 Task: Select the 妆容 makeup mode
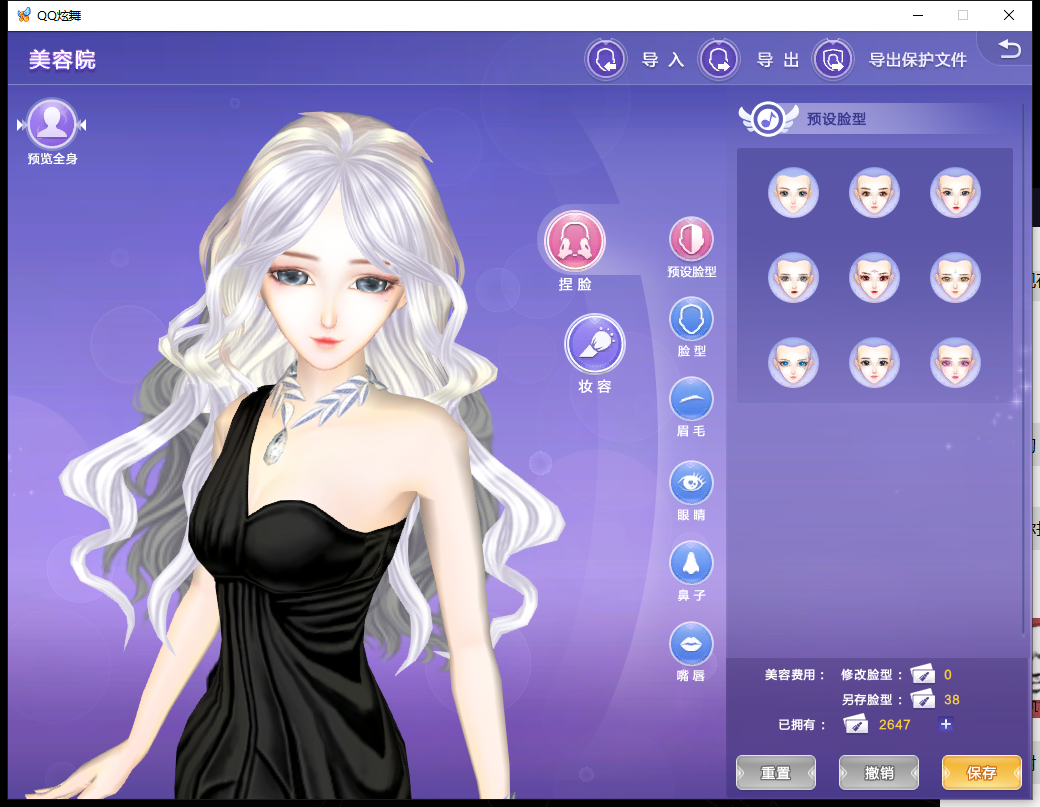[594, 344]
